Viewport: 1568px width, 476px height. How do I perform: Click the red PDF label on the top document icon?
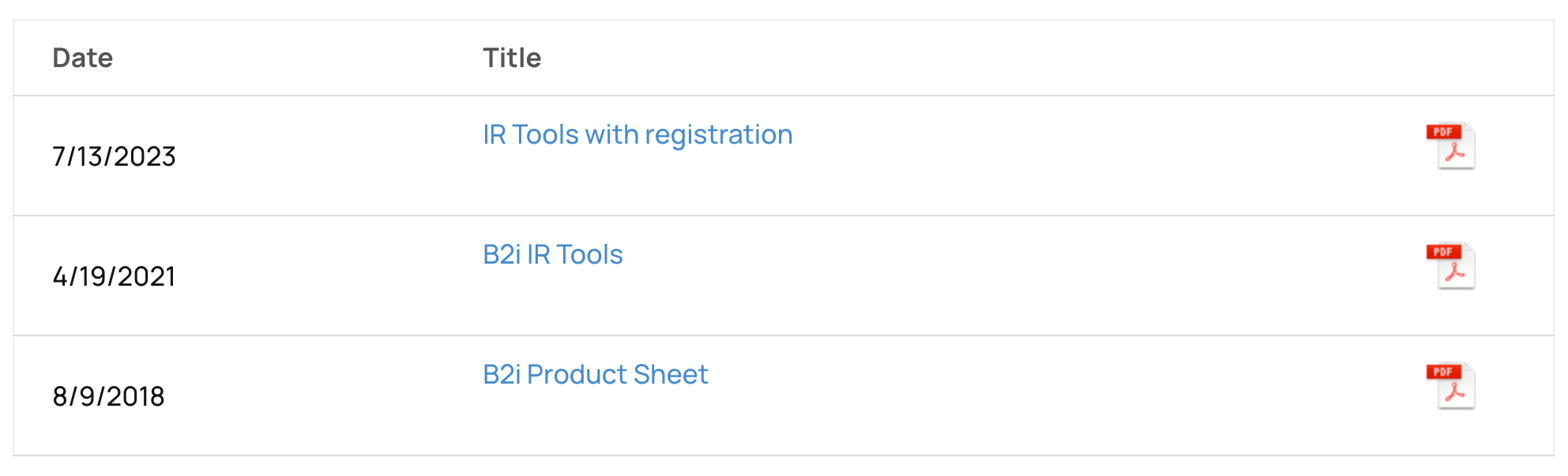(x=1443, y=132)
